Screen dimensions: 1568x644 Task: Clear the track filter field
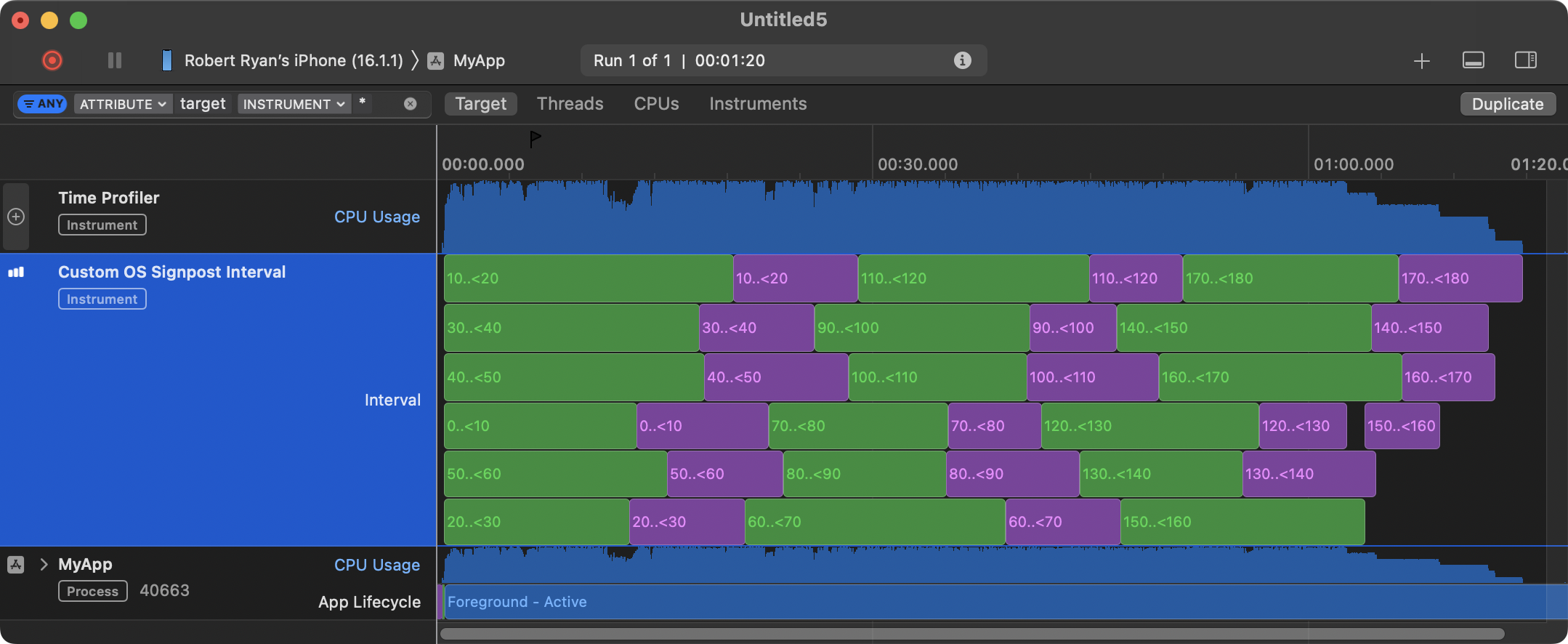pos(411,104)
